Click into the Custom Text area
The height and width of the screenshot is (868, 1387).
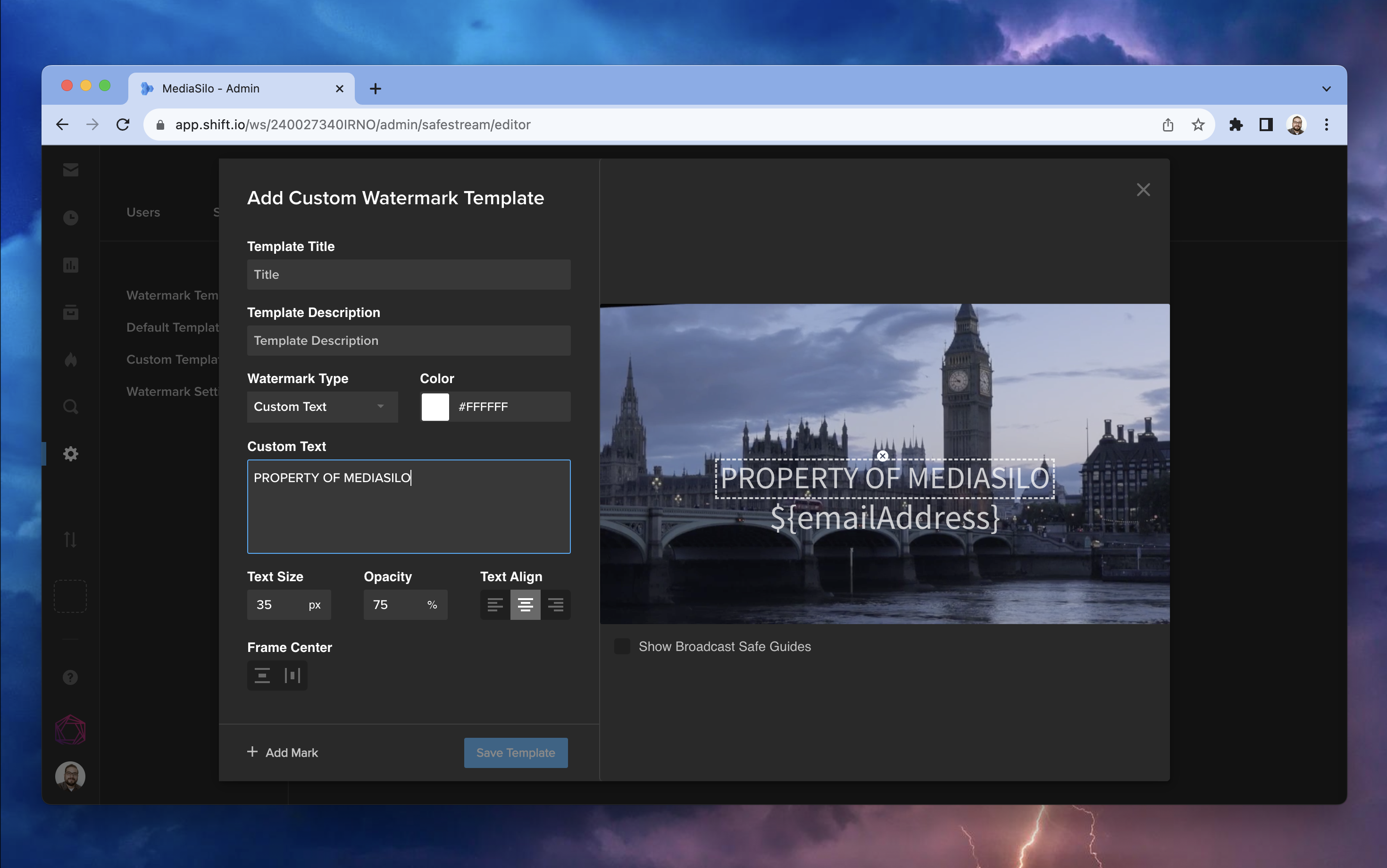tap(409, 506)
